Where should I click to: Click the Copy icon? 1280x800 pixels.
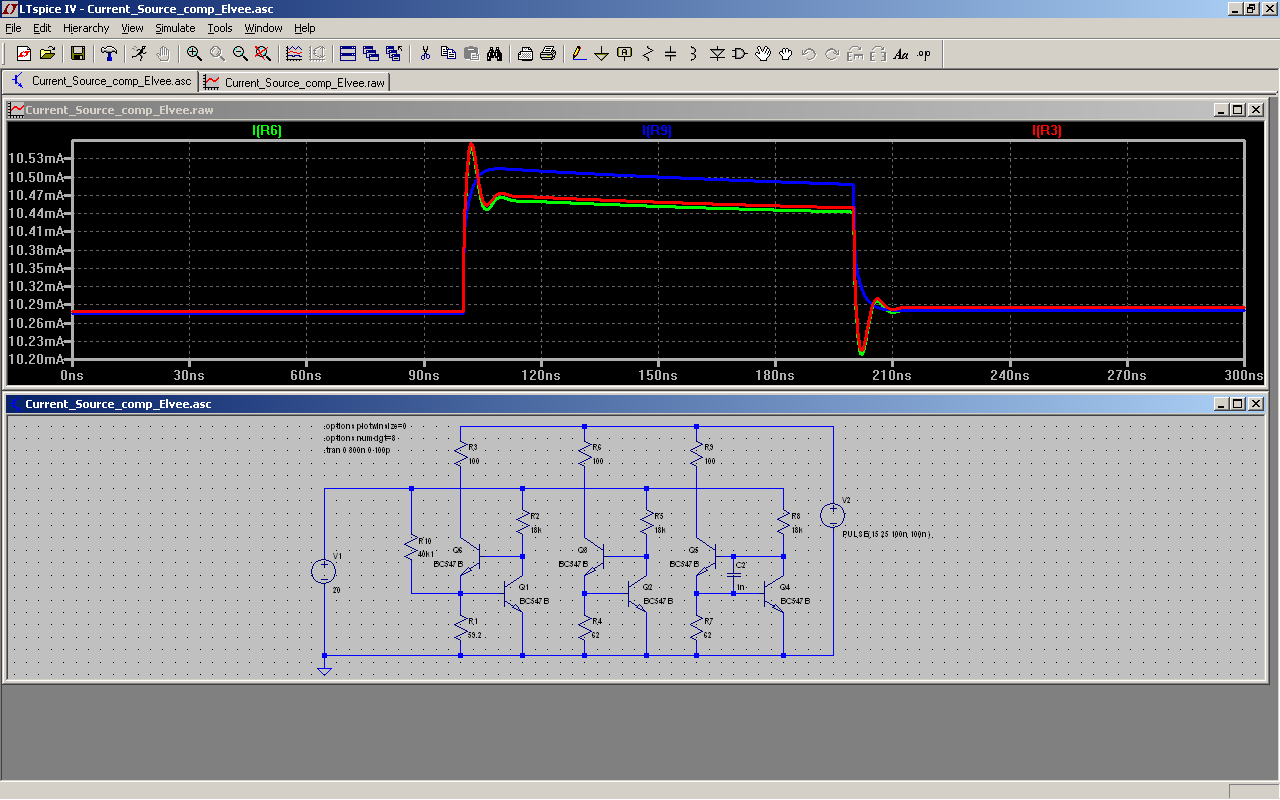point(448,53)
